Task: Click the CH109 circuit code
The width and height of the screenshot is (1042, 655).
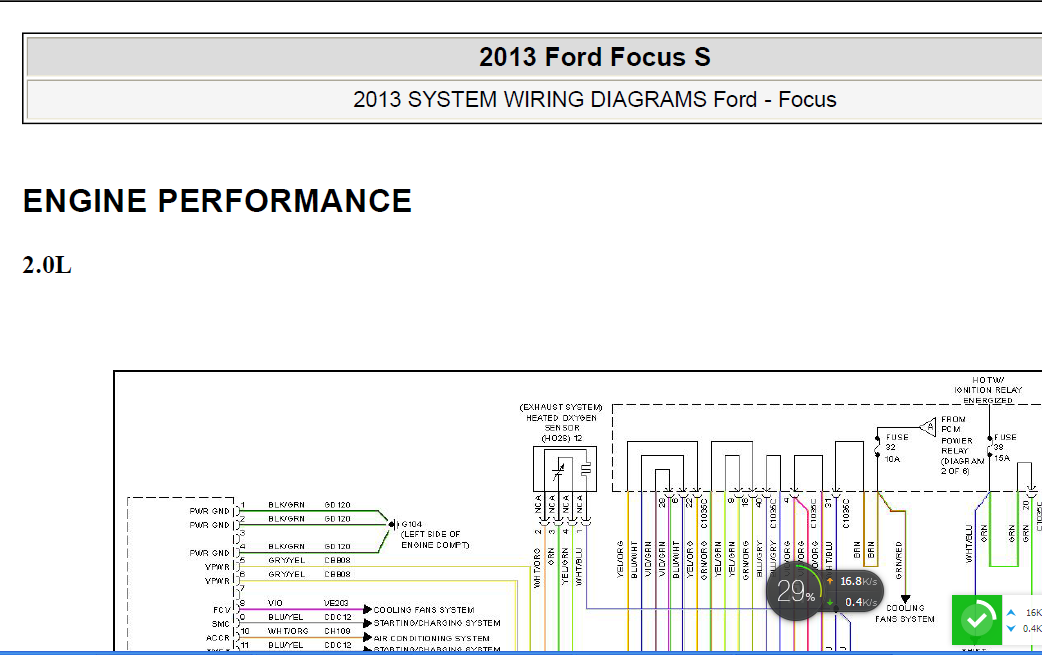Action: coord(338,631)
